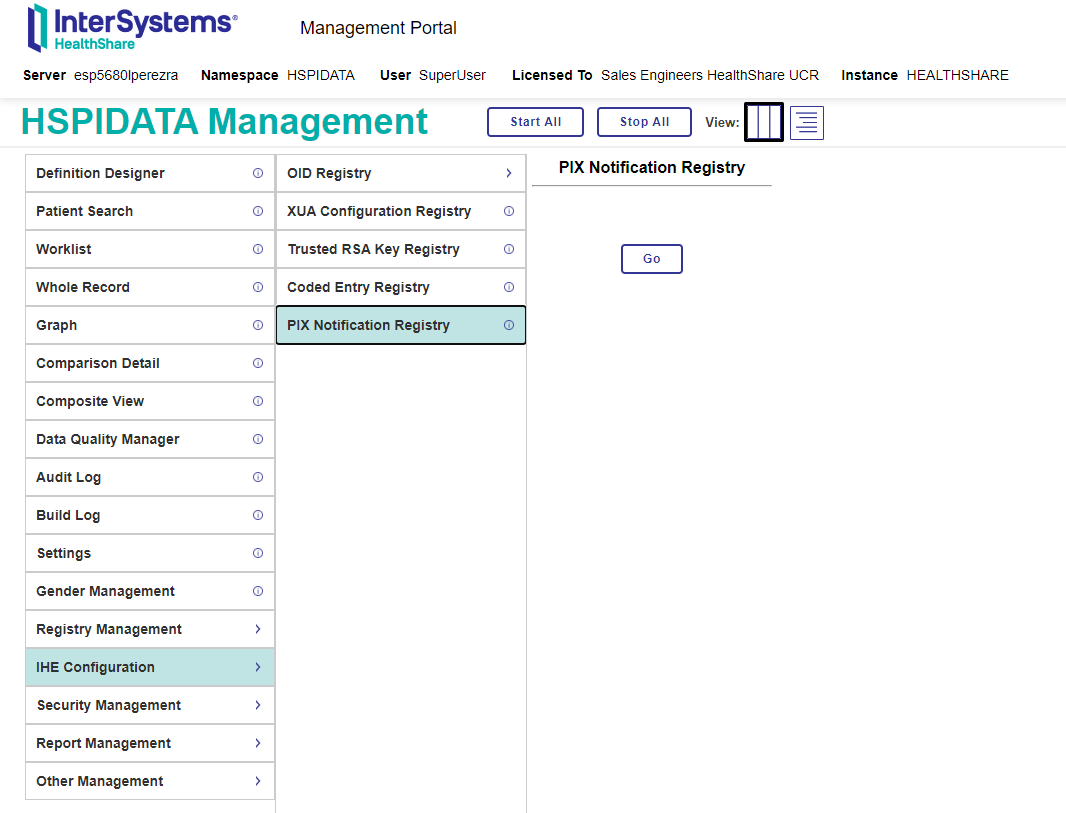Screen dimensions: 1066x813
Task: Click info icon for Gender Management
Action: [258, 592]
